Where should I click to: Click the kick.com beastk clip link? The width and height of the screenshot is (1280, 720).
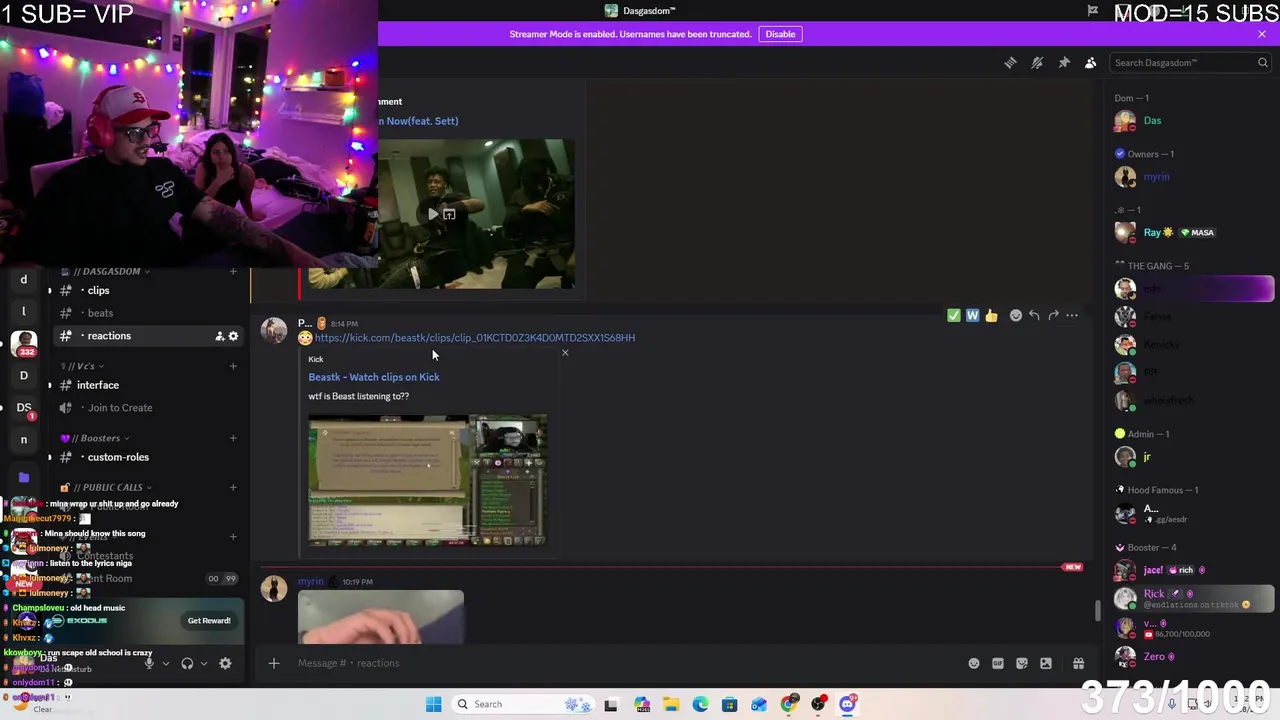[475, 338]
